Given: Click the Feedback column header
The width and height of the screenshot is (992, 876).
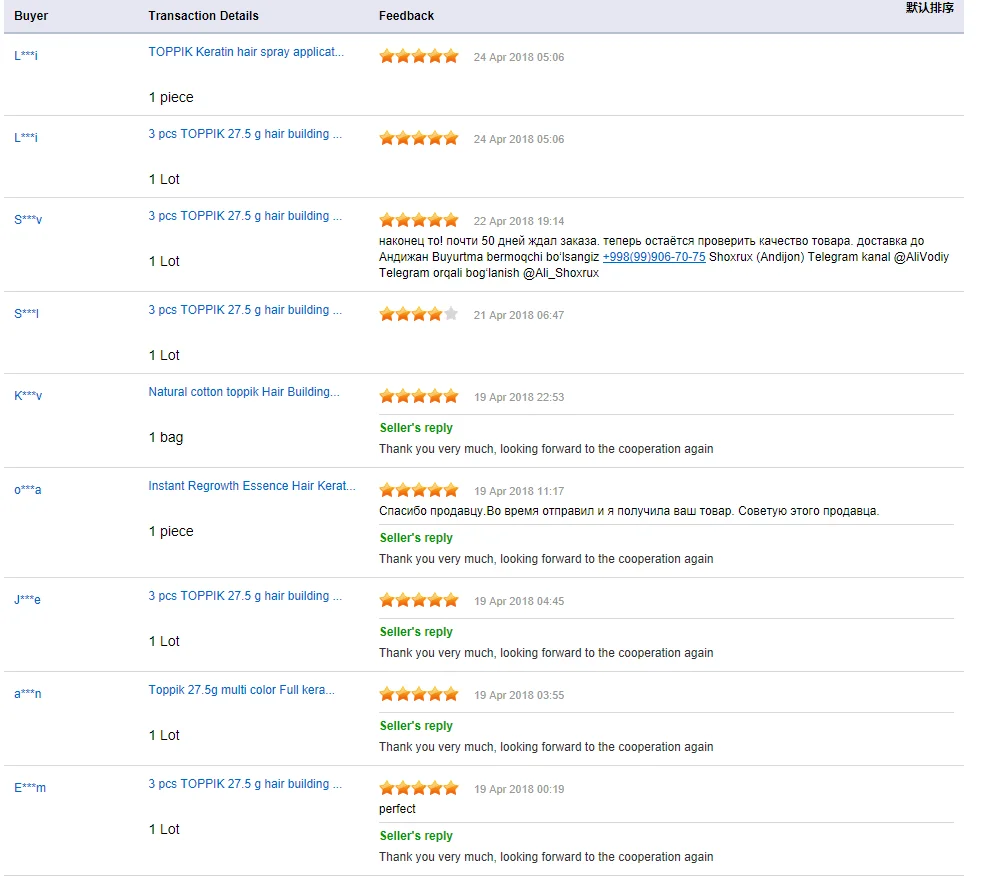Looking at the screenshot, I should (406, 16).
